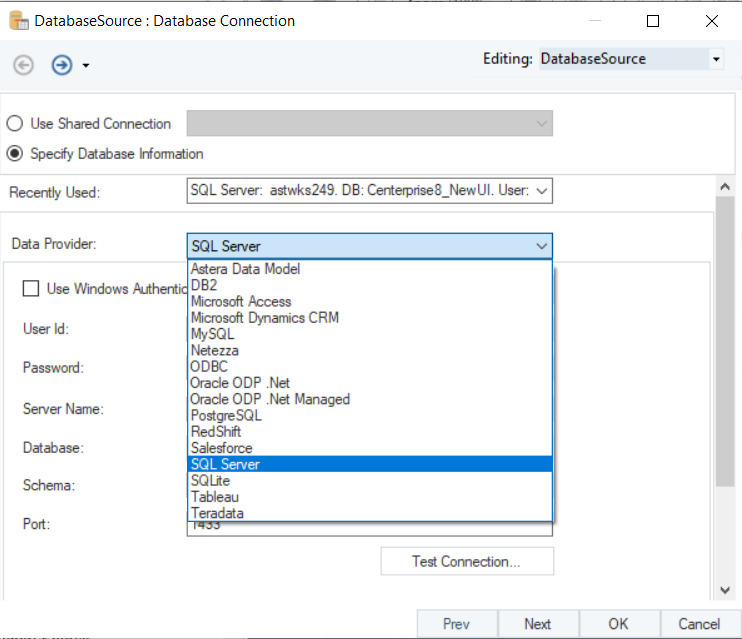This screenshot has height=639, width=742.
Task: Select Teradata from the dropdown list
Action: [x=217, y=513]
